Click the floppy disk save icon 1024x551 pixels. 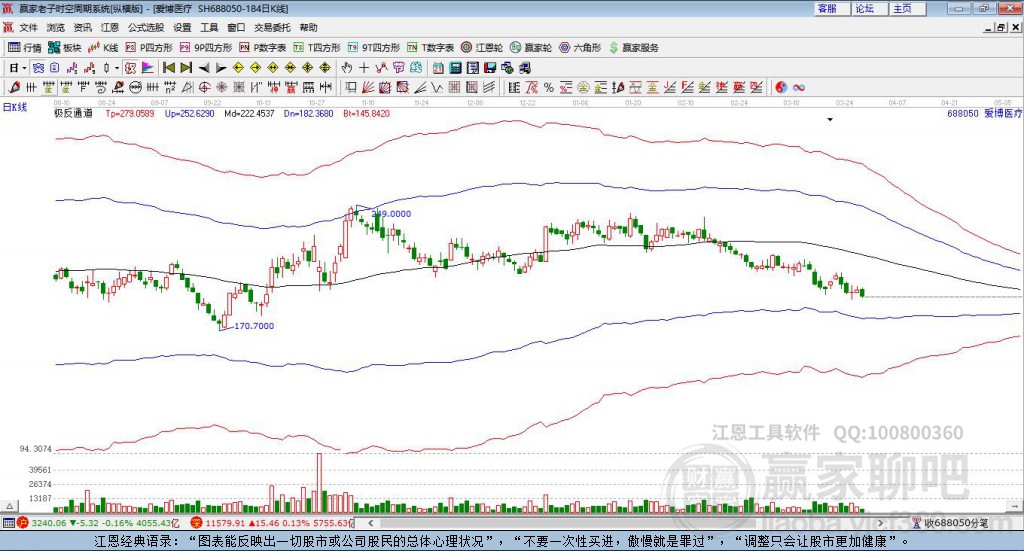490,68
